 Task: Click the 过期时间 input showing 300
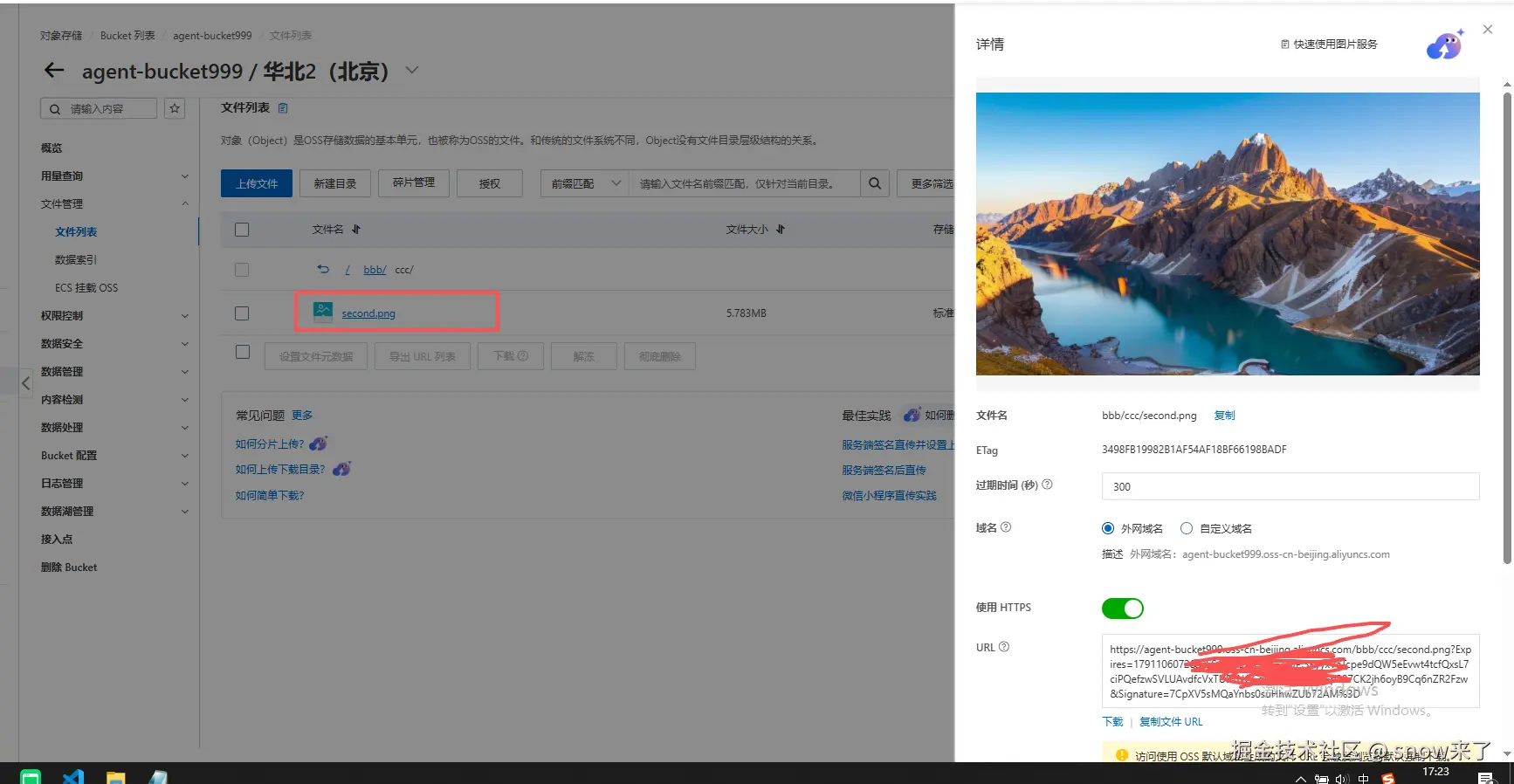tap(1290, 486)
